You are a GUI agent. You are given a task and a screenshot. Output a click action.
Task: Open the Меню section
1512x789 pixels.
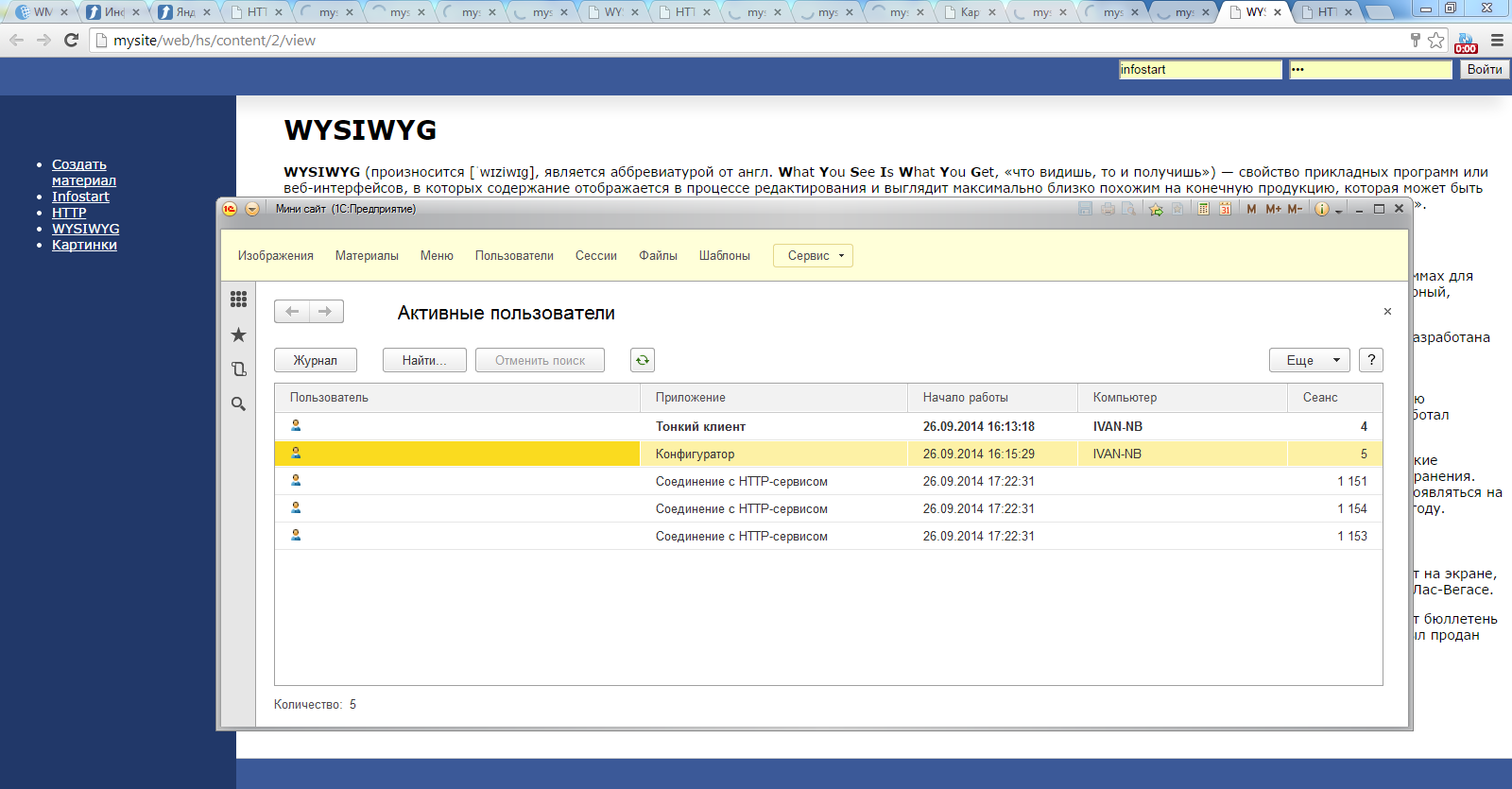tap(437, 255)
